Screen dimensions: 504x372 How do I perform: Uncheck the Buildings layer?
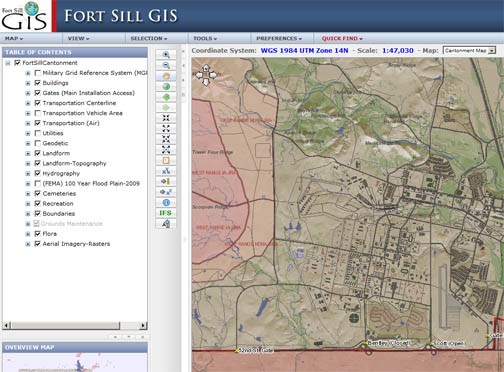point(38,83)
